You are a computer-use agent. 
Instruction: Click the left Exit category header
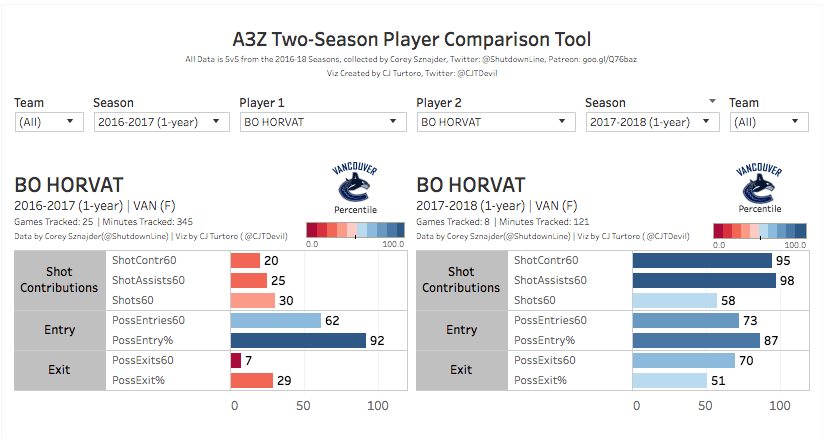(x=60, y=370)
